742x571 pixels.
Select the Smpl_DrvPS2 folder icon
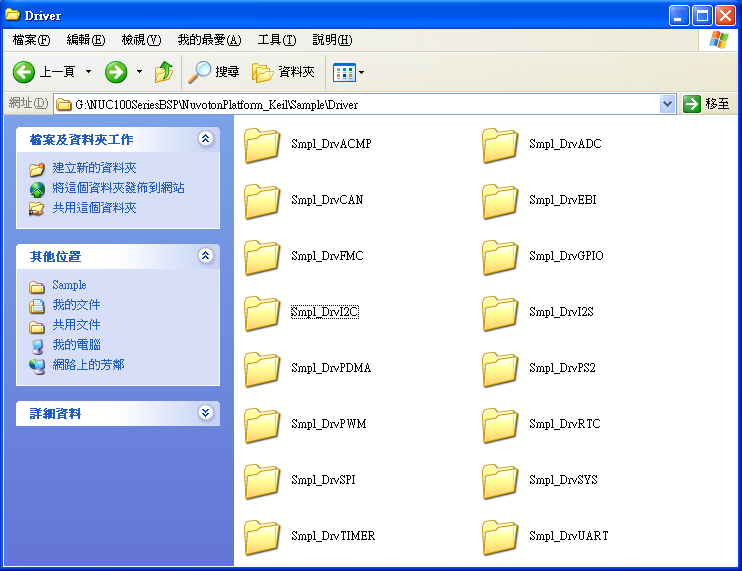coord(500,369)
